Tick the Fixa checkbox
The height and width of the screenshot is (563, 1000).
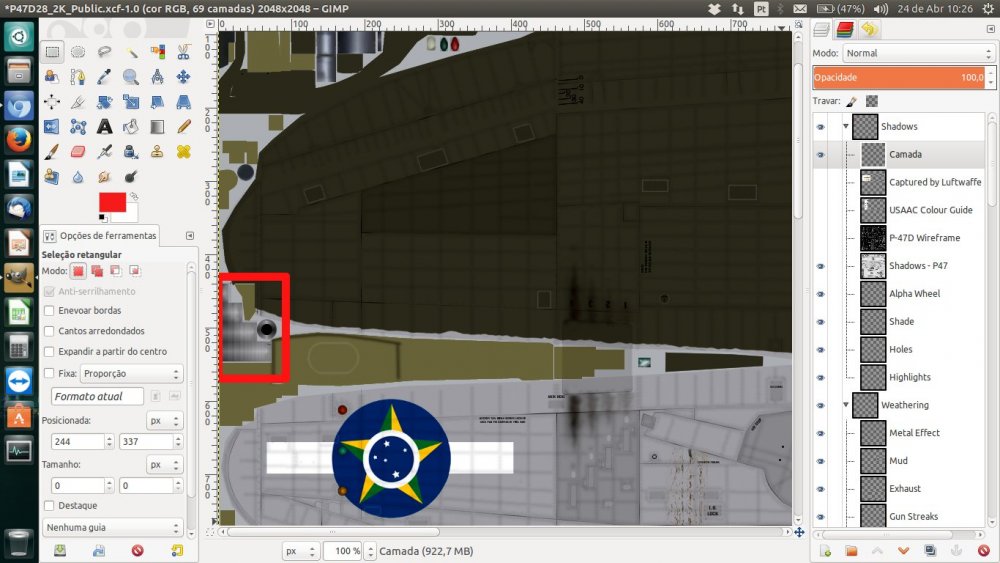(x=49, y=373)
